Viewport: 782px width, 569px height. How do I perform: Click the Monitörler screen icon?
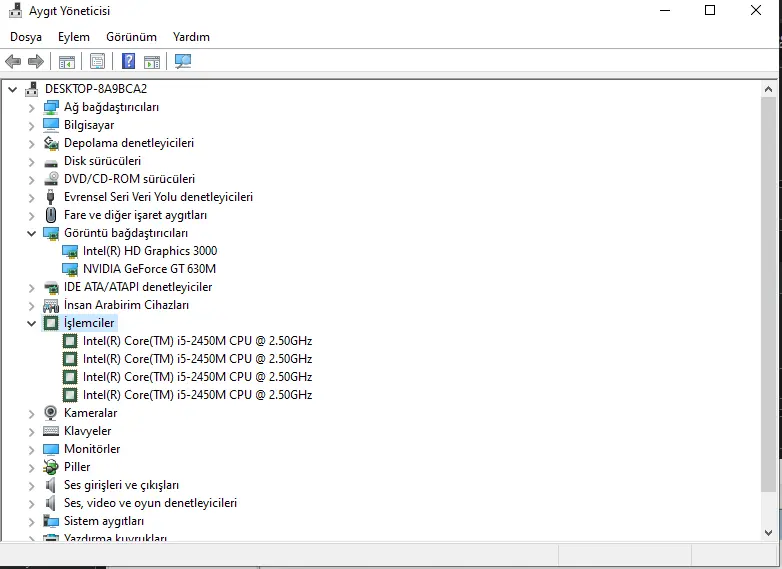tap(51, 449)
